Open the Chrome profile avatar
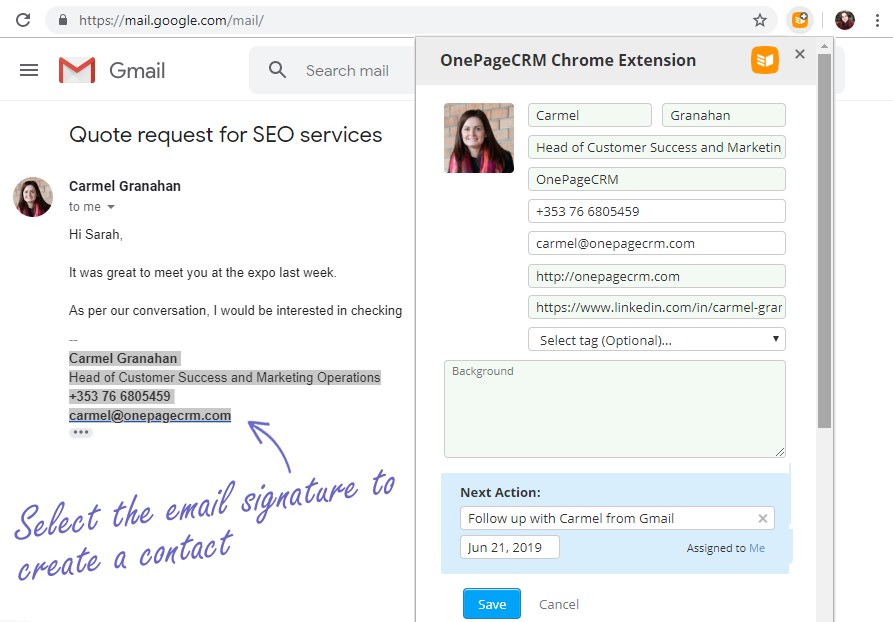This screenshot has height=622, width=893. [x=845, y=20]
